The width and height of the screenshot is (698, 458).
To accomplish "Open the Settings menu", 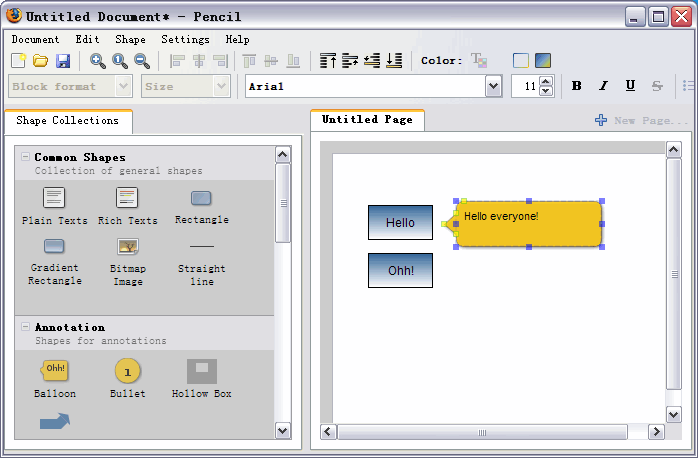I will click(185, 40).
